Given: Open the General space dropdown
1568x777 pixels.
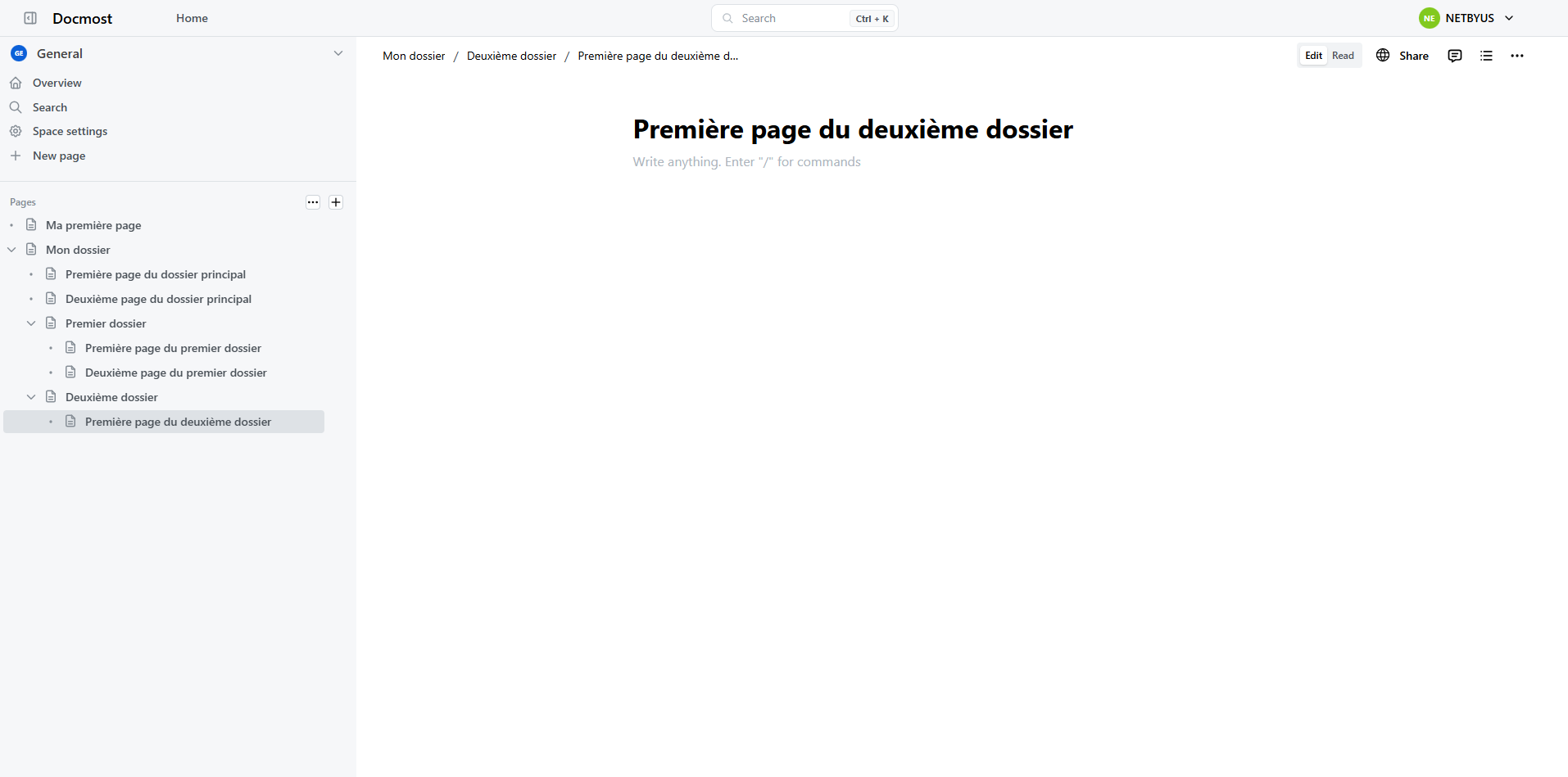Looking at the screenshot, I should click(x=338, y=54).
